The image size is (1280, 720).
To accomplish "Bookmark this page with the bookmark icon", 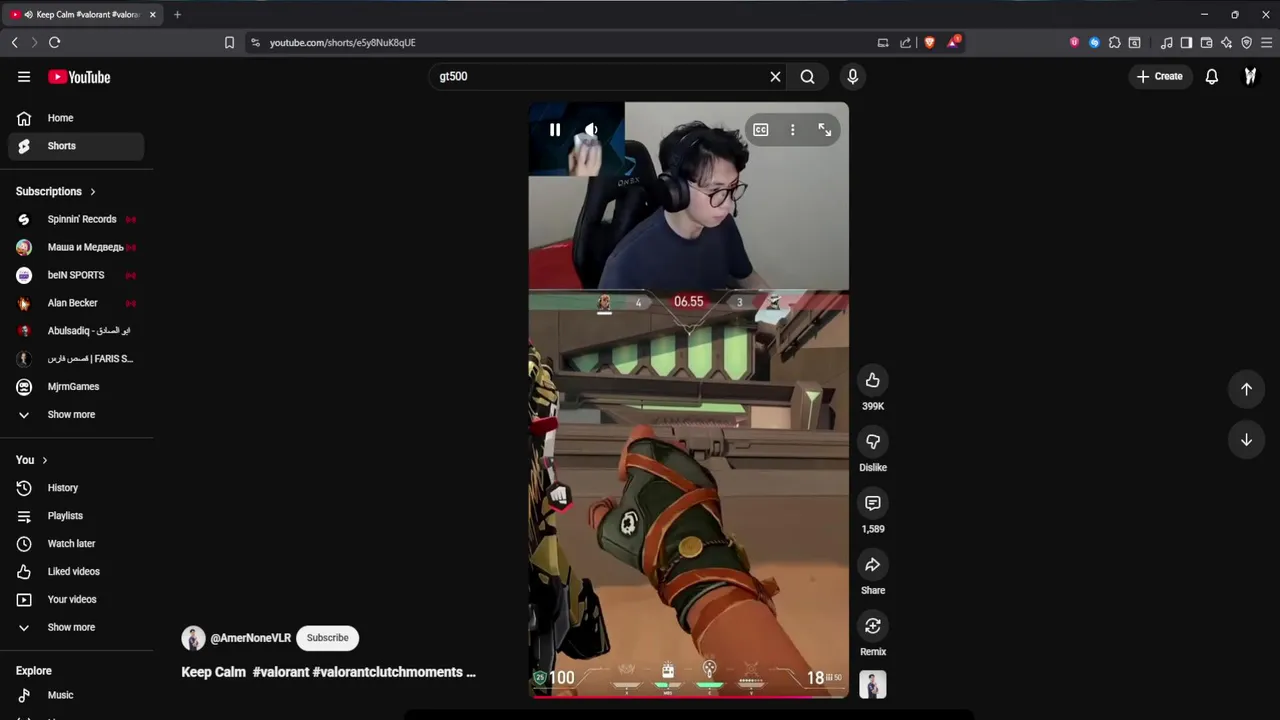I will coord(229,42).
